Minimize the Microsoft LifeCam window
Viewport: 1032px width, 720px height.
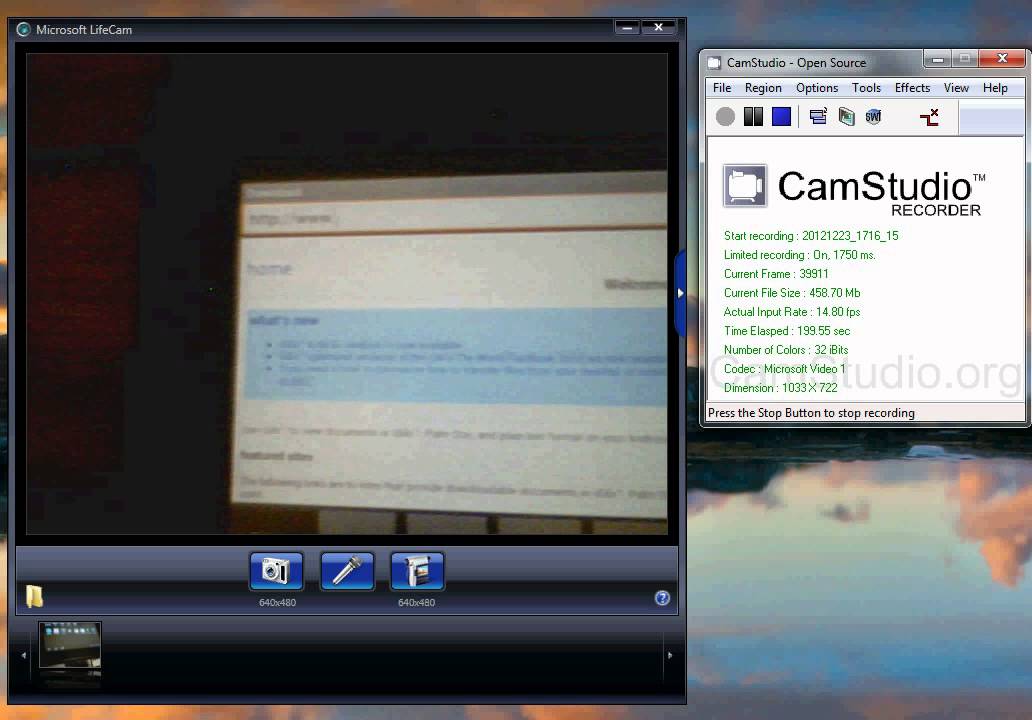[x=627, y=28]
